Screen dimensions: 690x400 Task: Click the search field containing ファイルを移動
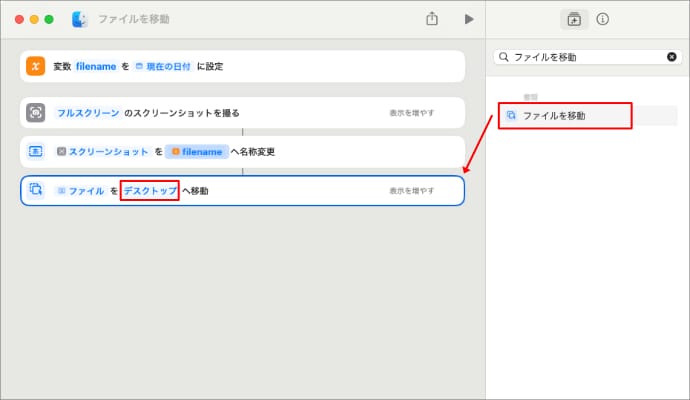tap(585, 57)
